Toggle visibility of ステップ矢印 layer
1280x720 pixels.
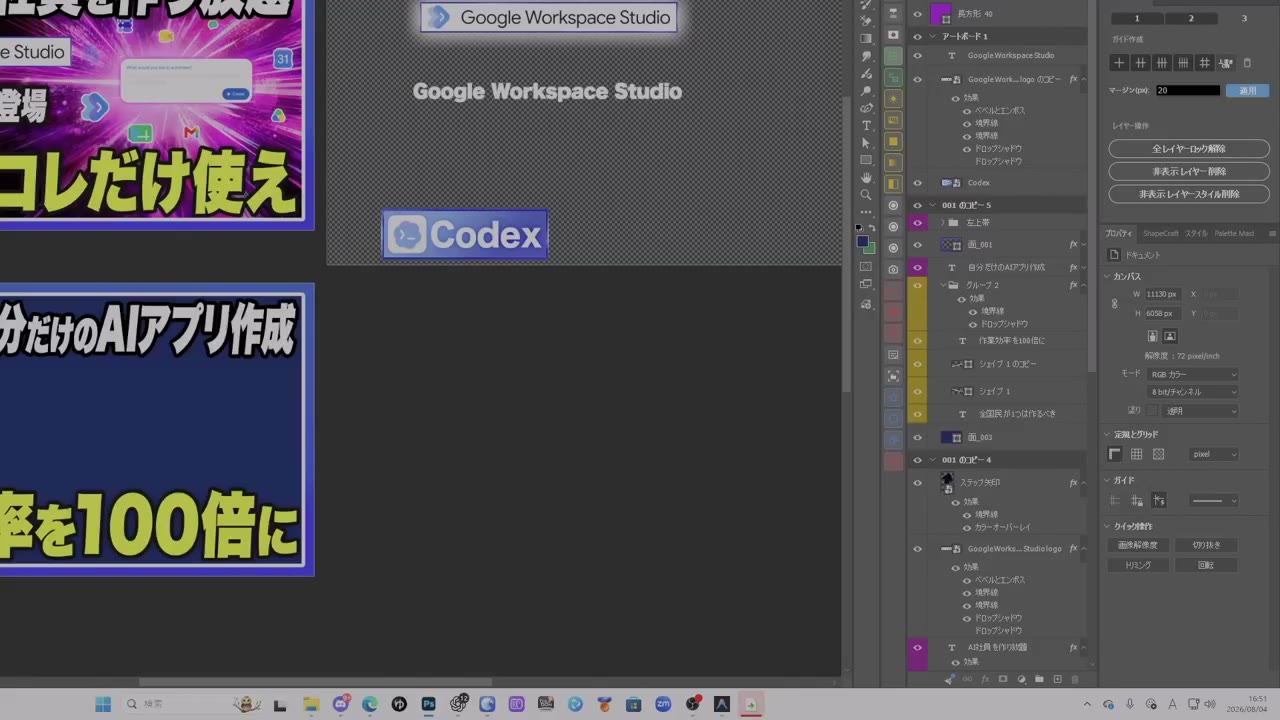(917, 483)
